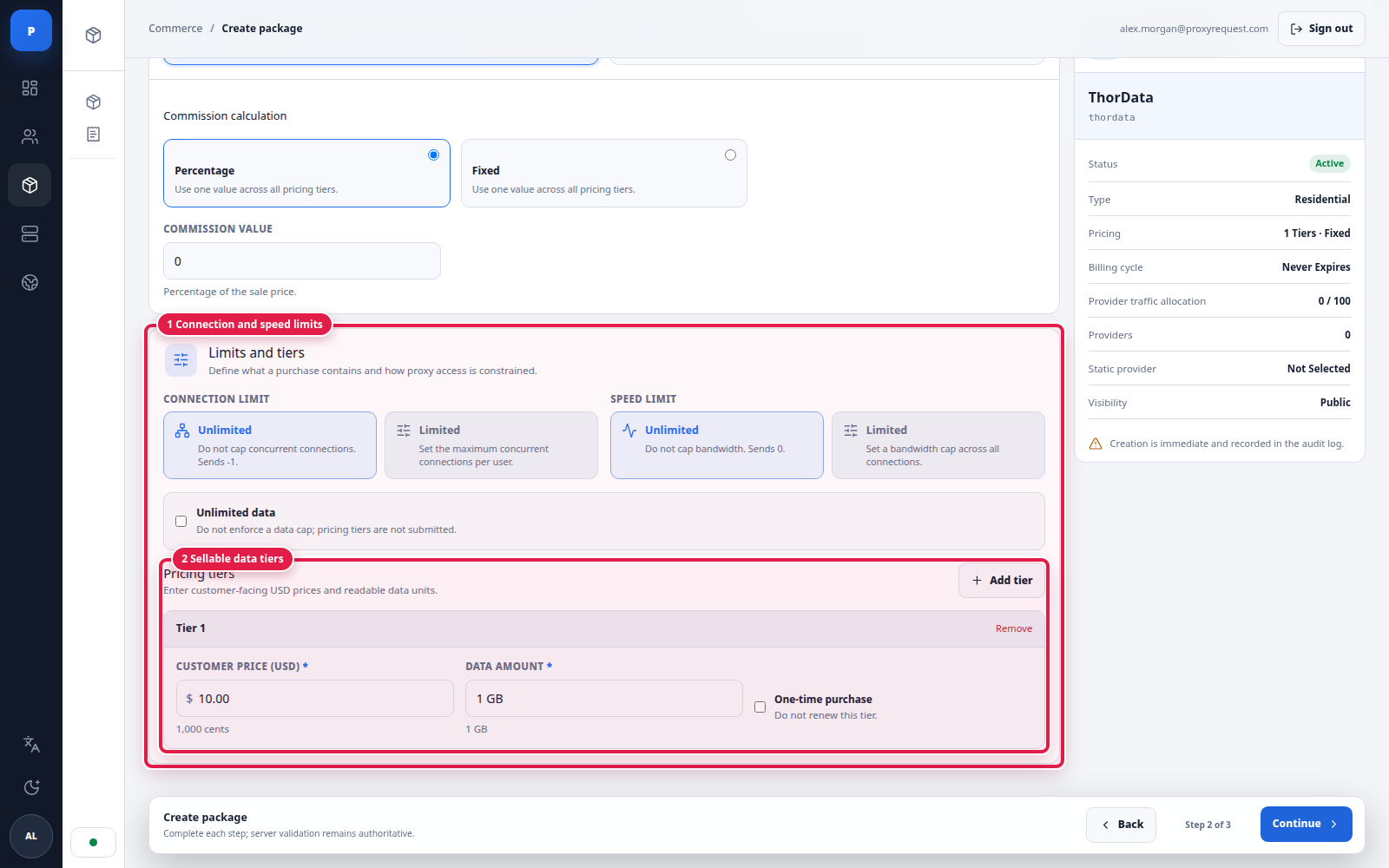Go to Commerce in the breadcrumb
1389x868 pixels.
(x=175, y=29)
